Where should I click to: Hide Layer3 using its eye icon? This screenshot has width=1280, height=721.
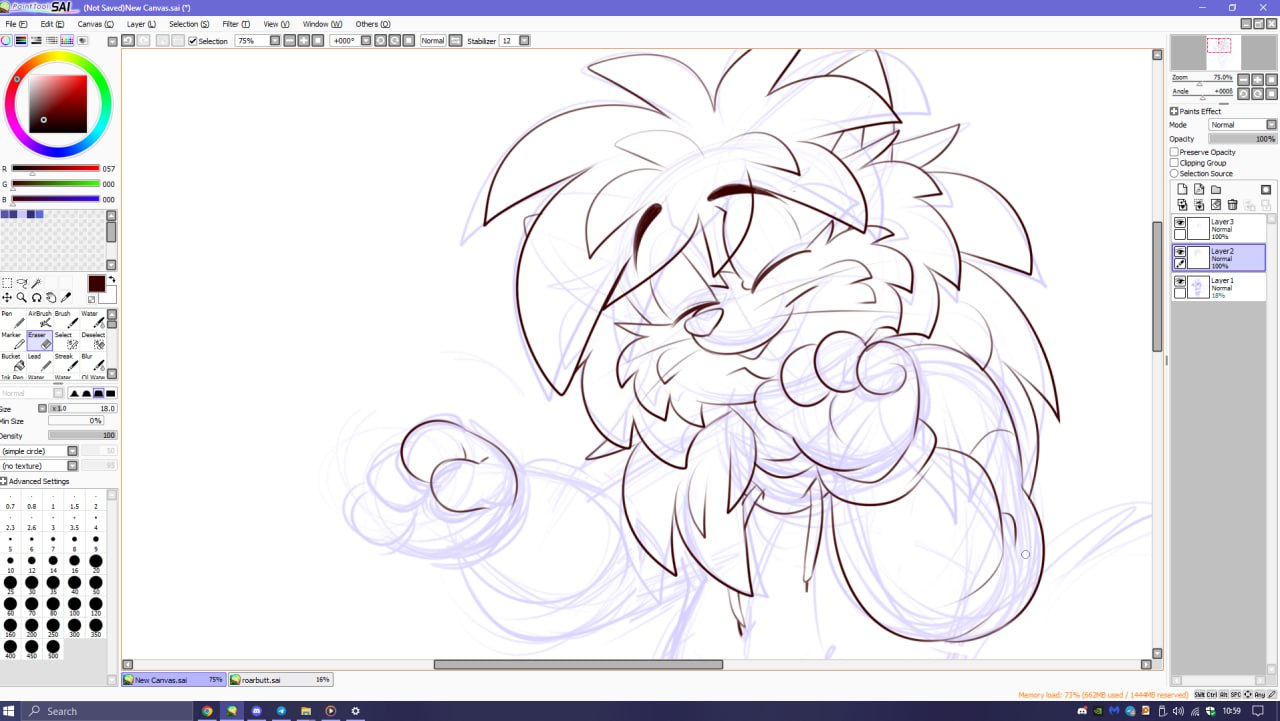pos(1180,223)
